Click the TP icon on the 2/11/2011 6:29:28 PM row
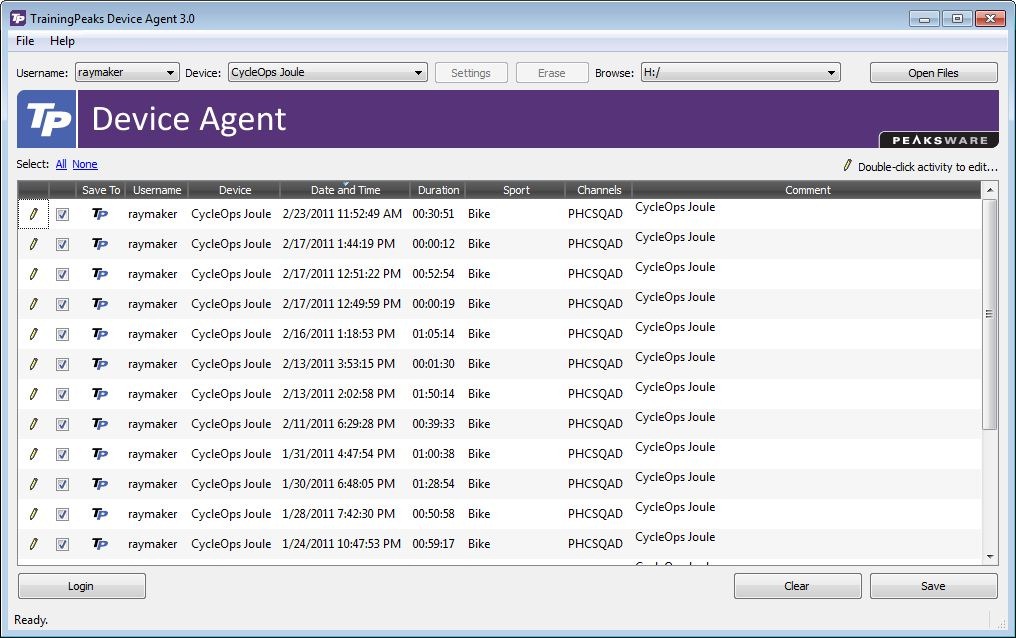 pyautogui.click(x=100, y=424)
